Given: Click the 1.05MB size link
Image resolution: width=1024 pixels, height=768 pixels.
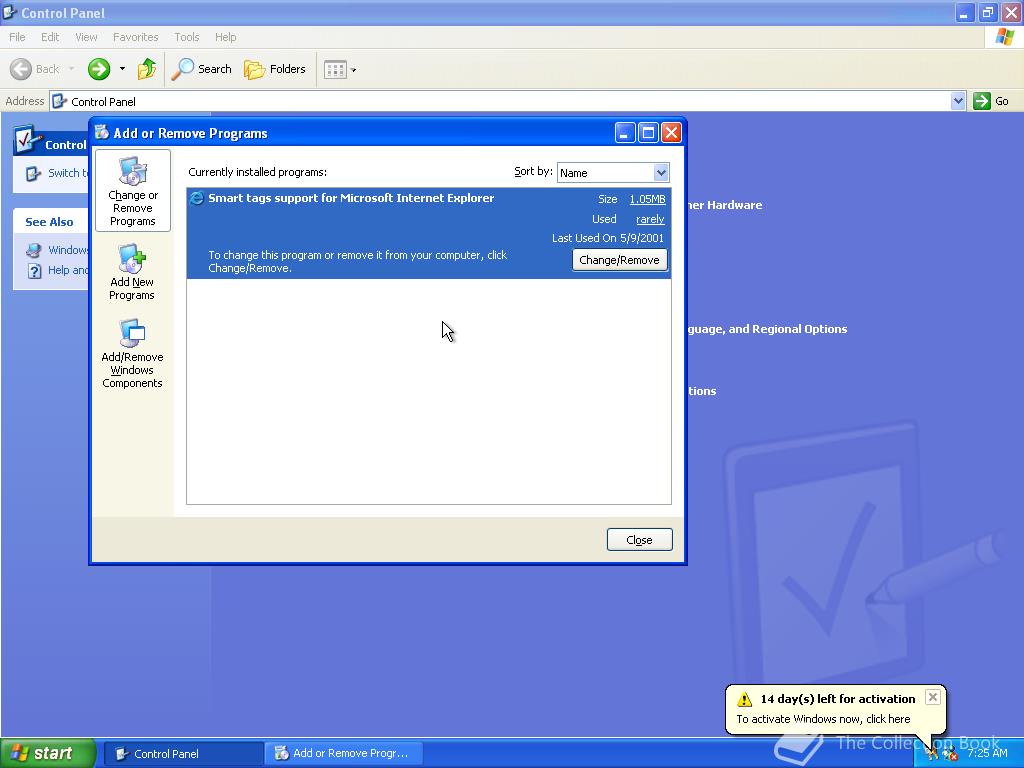Looking at the screenshot, I should [647, 199].
